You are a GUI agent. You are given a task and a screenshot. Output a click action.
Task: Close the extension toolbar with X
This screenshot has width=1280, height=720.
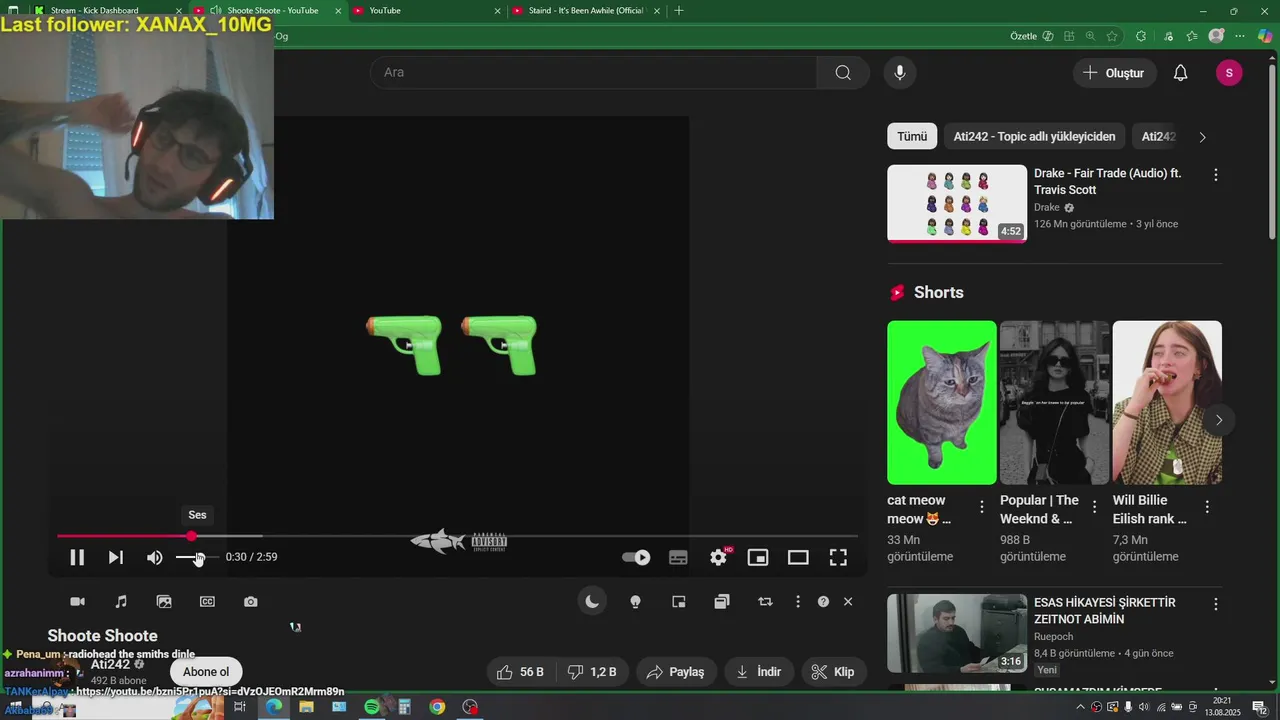click(x=848, y=601)
